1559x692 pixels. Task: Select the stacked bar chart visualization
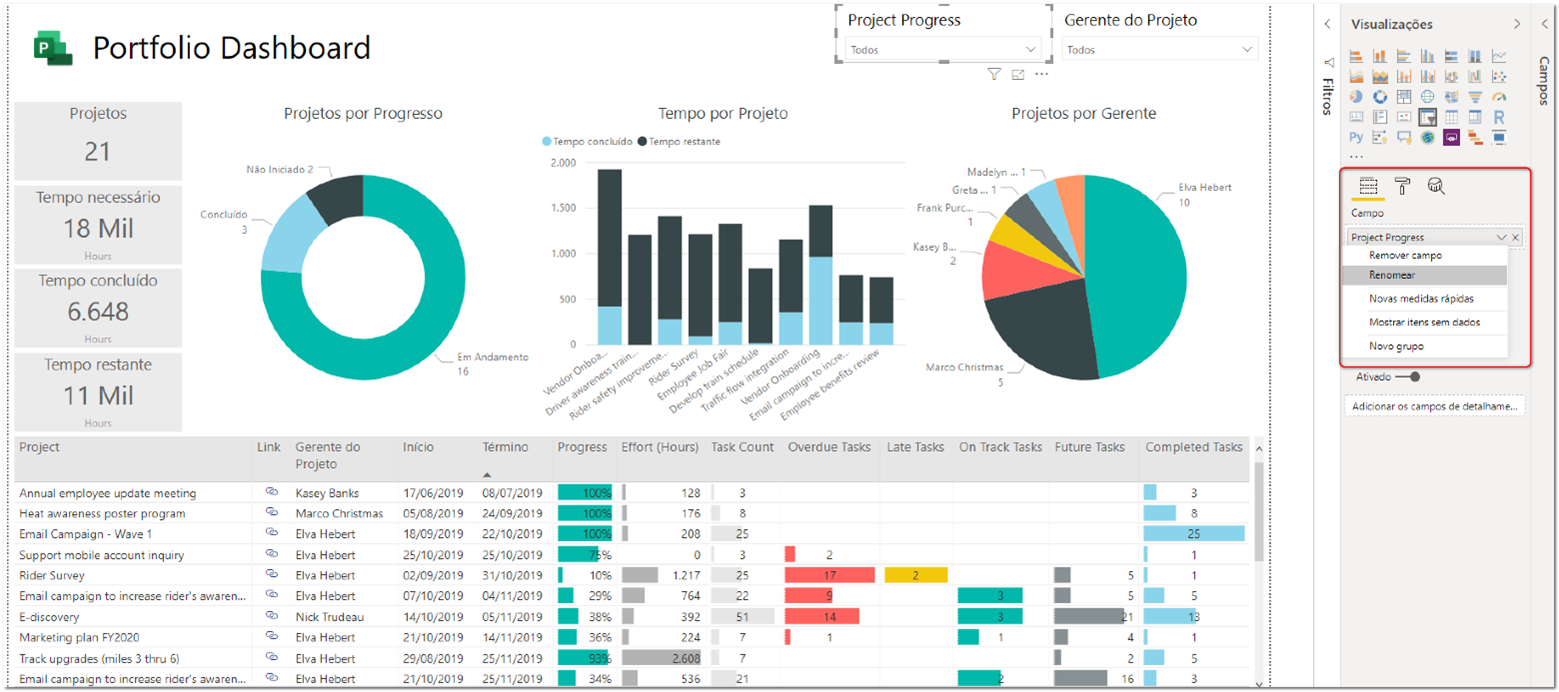pyautogui.click(x=1356, y=56)
